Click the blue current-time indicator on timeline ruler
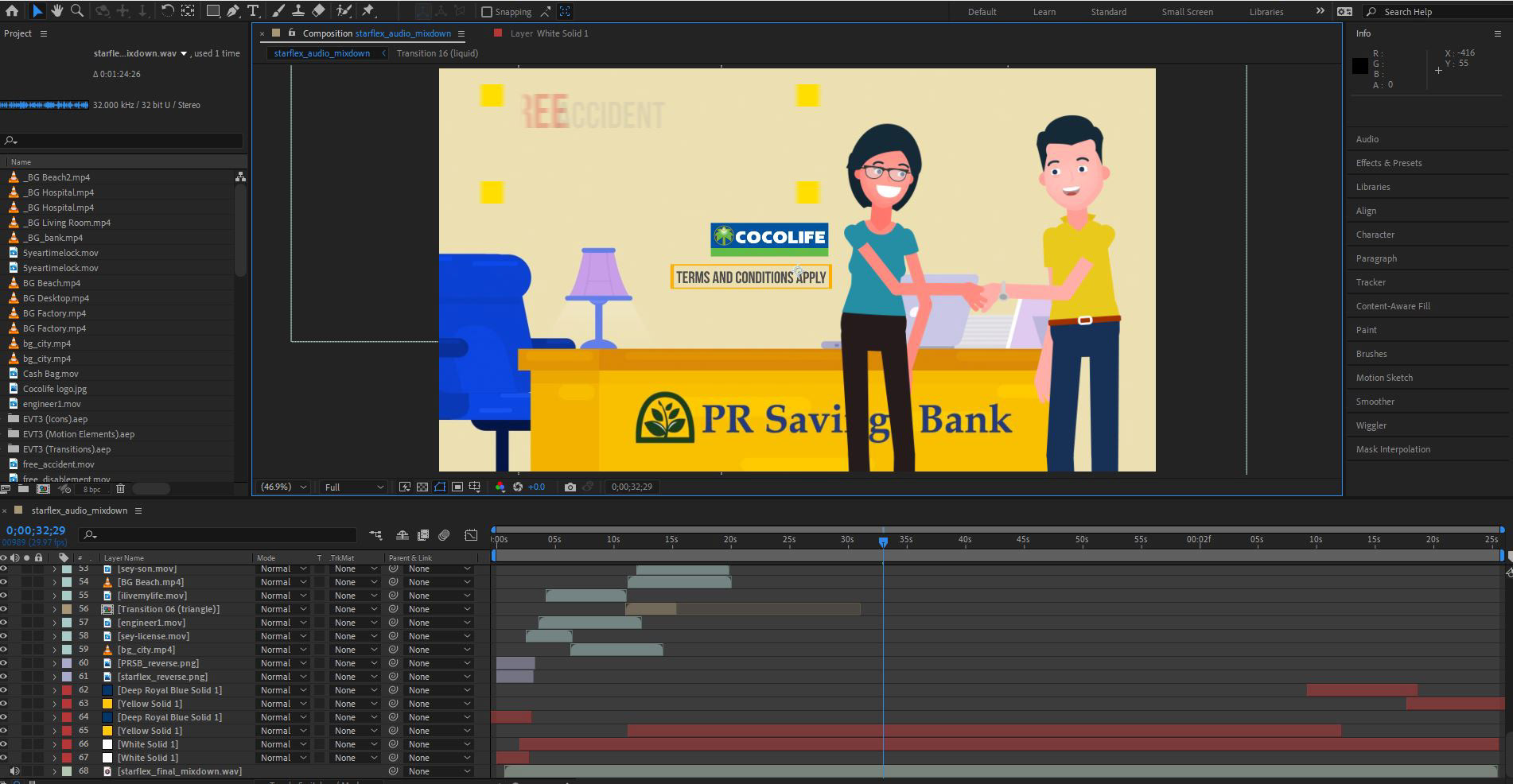This screenshot has width=1513, height=784. [883, 541]
